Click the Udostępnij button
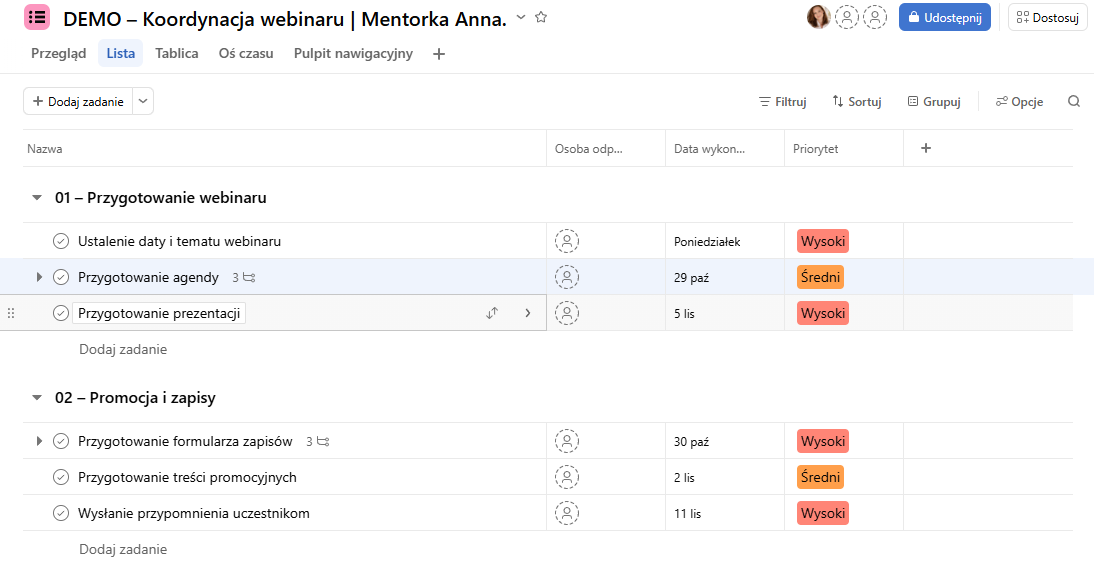This screenshot has height=581, width=1094. (945, 17)
